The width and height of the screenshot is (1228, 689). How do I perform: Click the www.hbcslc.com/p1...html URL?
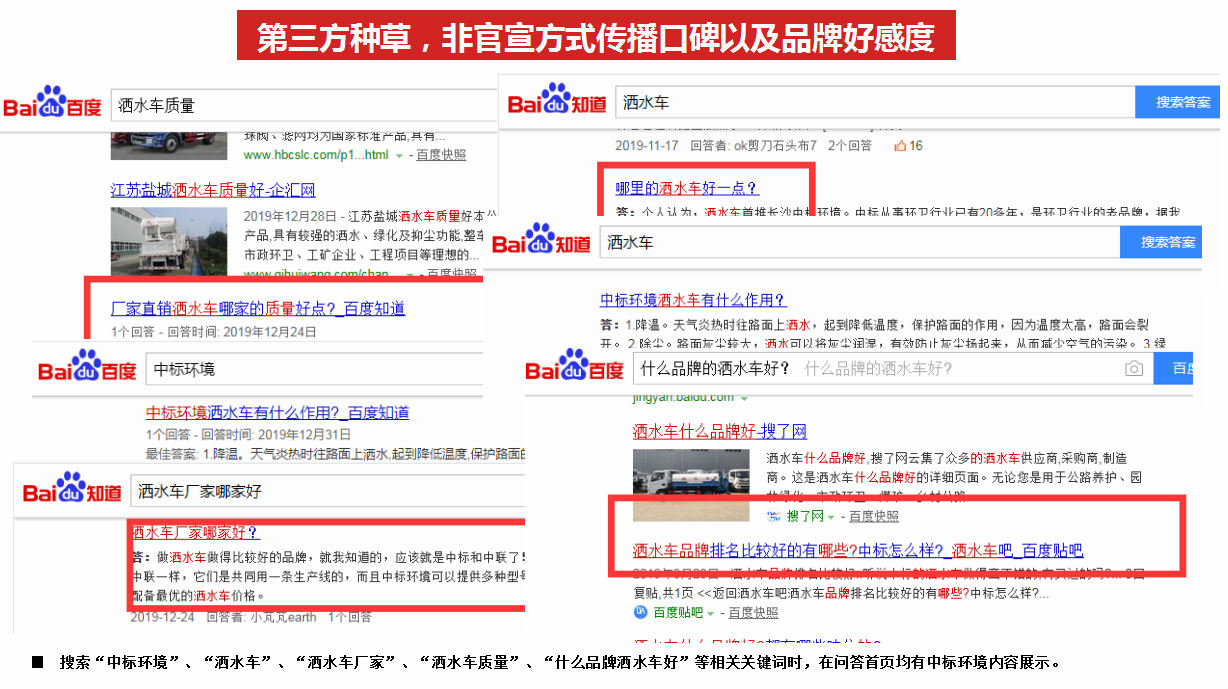click(x=316, y=155)
